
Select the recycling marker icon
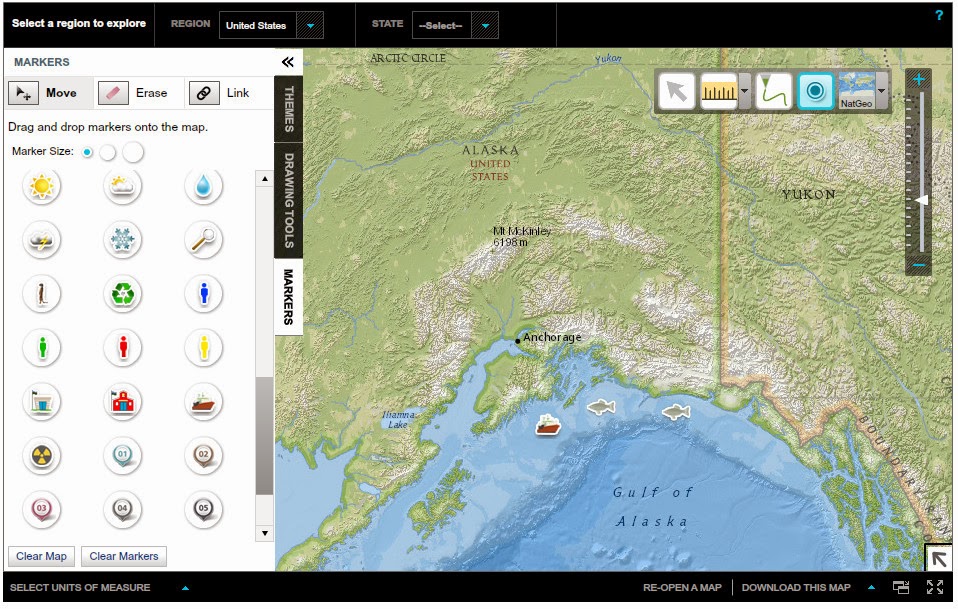[122, 294]
